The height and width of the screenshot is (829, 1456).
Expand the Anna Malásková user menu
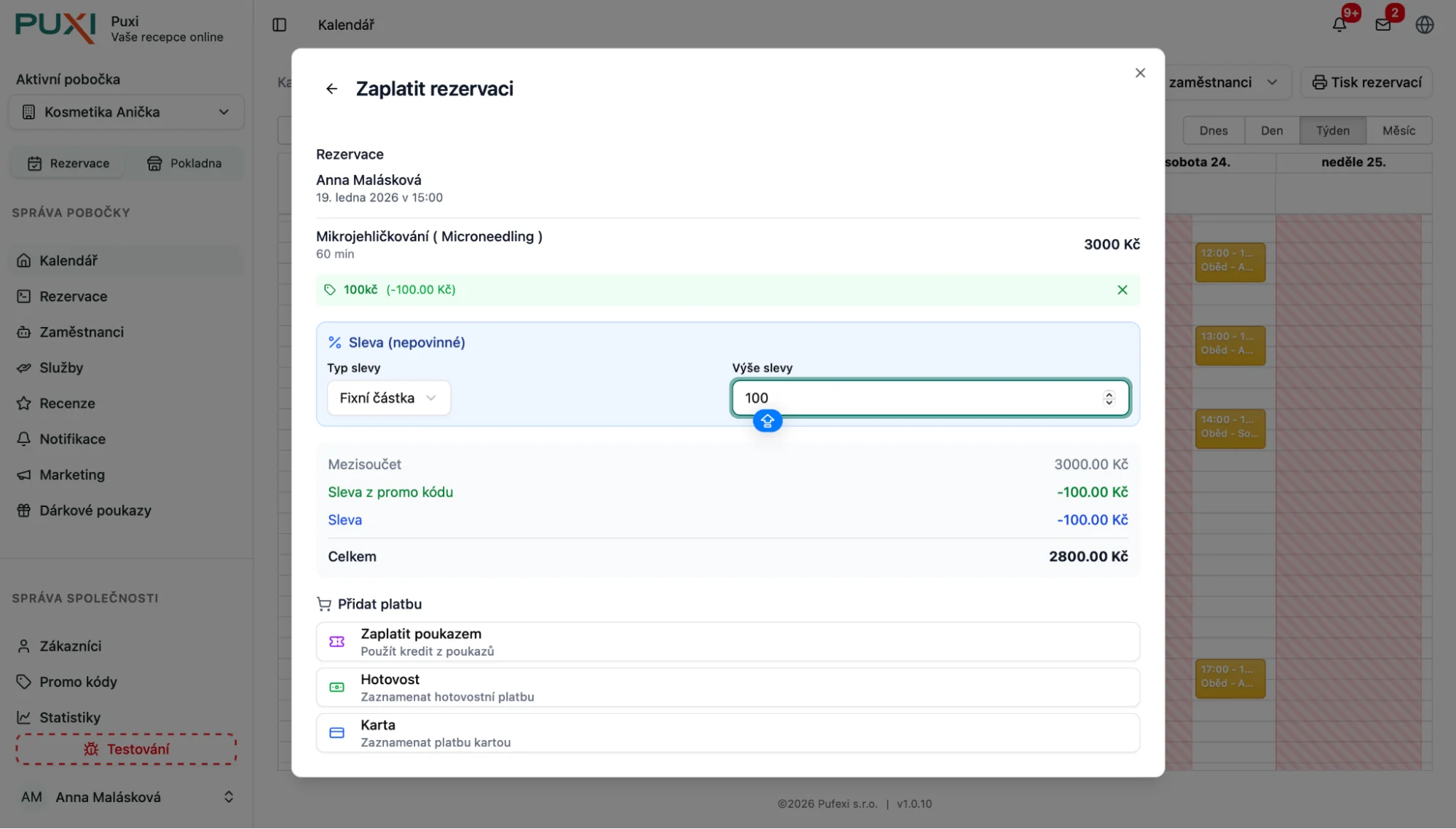pyautogui.click(x=127, y=797)
